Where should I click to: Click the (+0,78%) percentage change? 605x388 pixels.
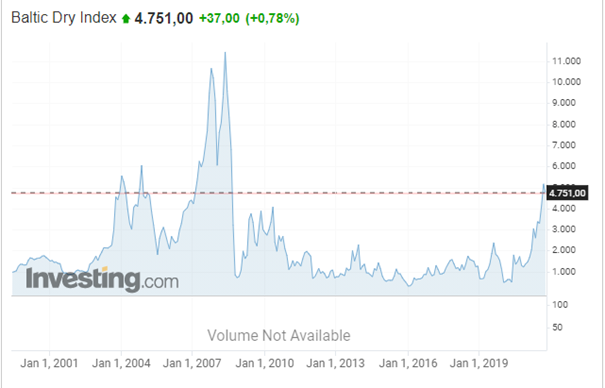[272, 18]
